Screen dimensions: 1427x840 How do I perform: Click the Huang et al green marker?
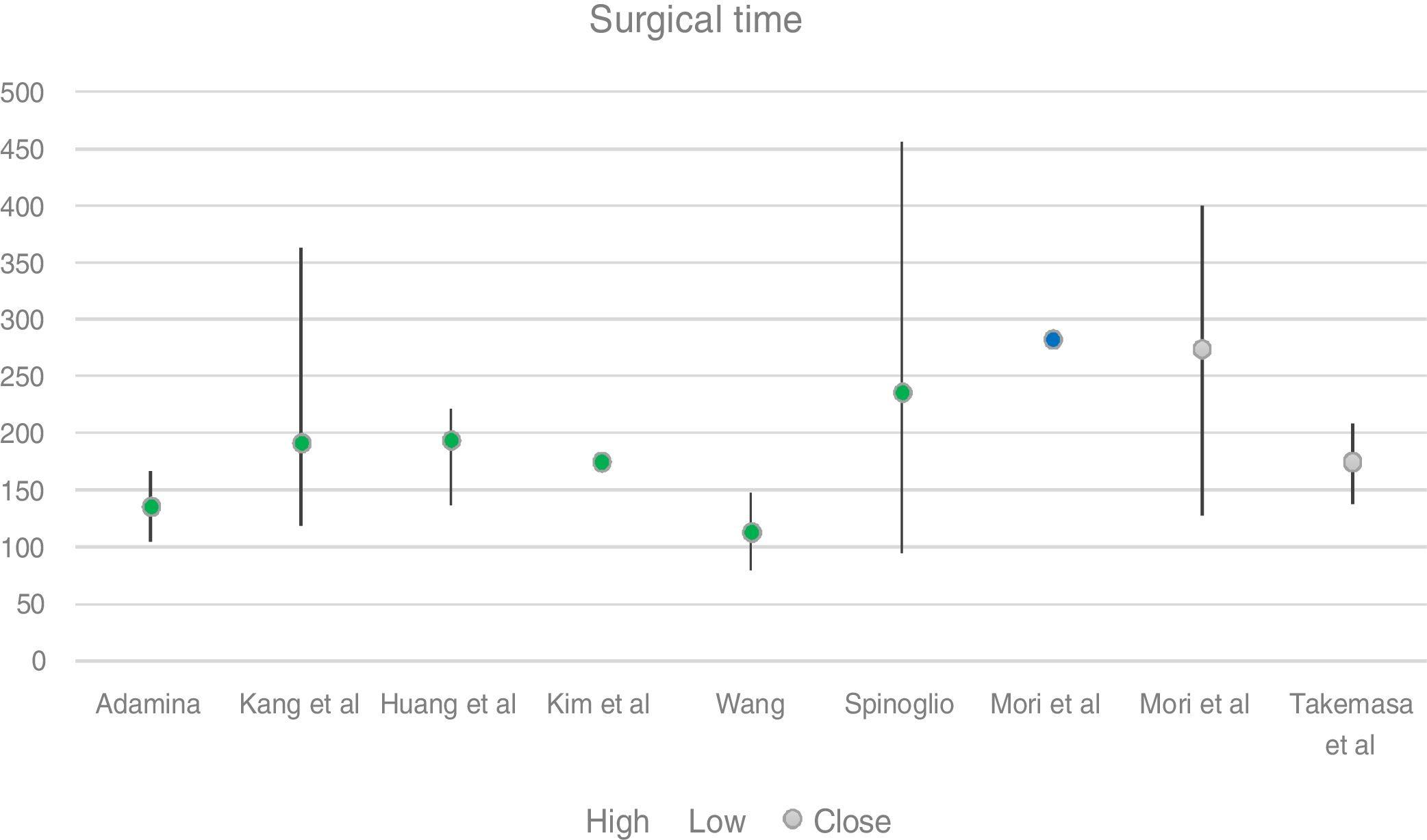451,440
